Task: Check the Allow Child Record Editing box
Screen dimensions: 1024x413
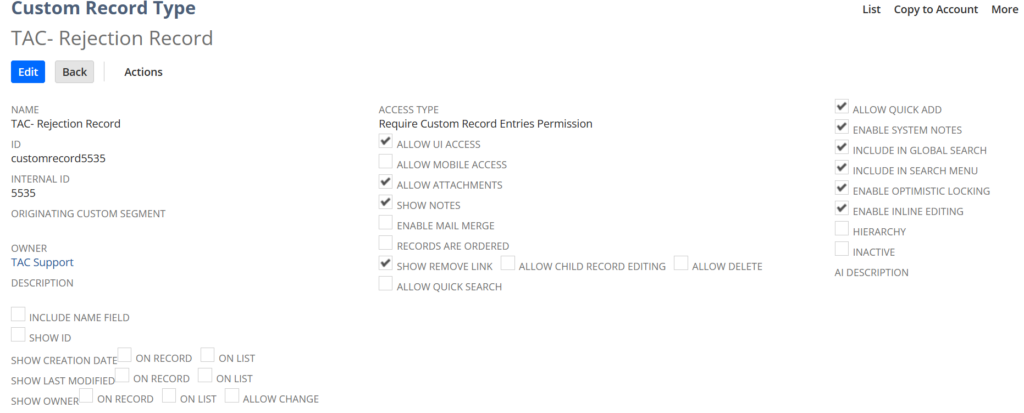Action: pos(508,263)
